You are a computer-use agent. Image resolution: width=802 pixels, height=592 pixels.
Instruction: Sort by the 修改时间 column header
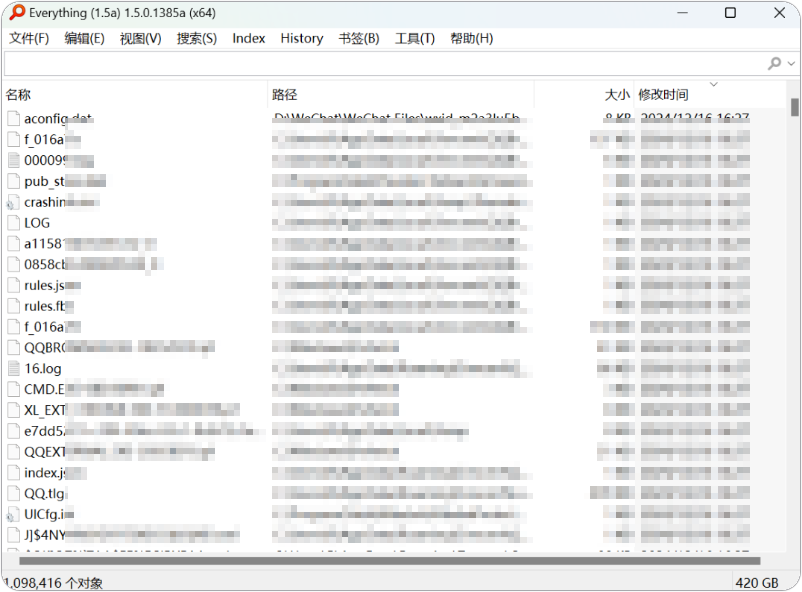(x=710, y=95)
